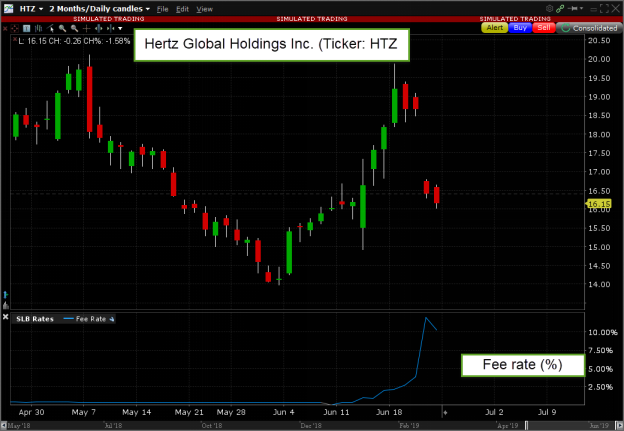Click the compress horizontal scale icon
This screenshot has width=624, height=431.
coord(111,28)
